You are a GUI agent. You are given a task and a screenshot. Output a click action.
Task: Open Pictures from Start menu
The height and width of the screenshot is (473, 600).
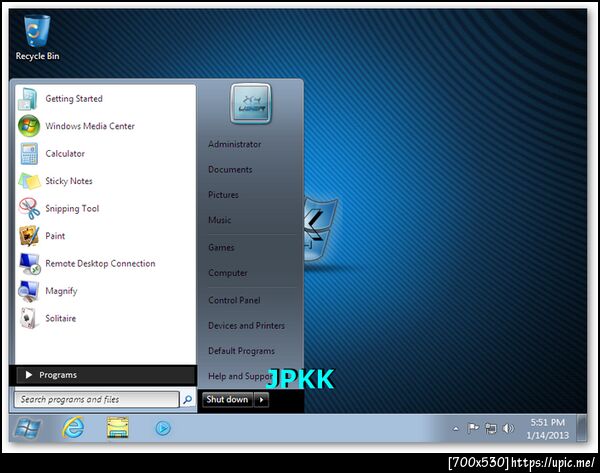point(223,195)
